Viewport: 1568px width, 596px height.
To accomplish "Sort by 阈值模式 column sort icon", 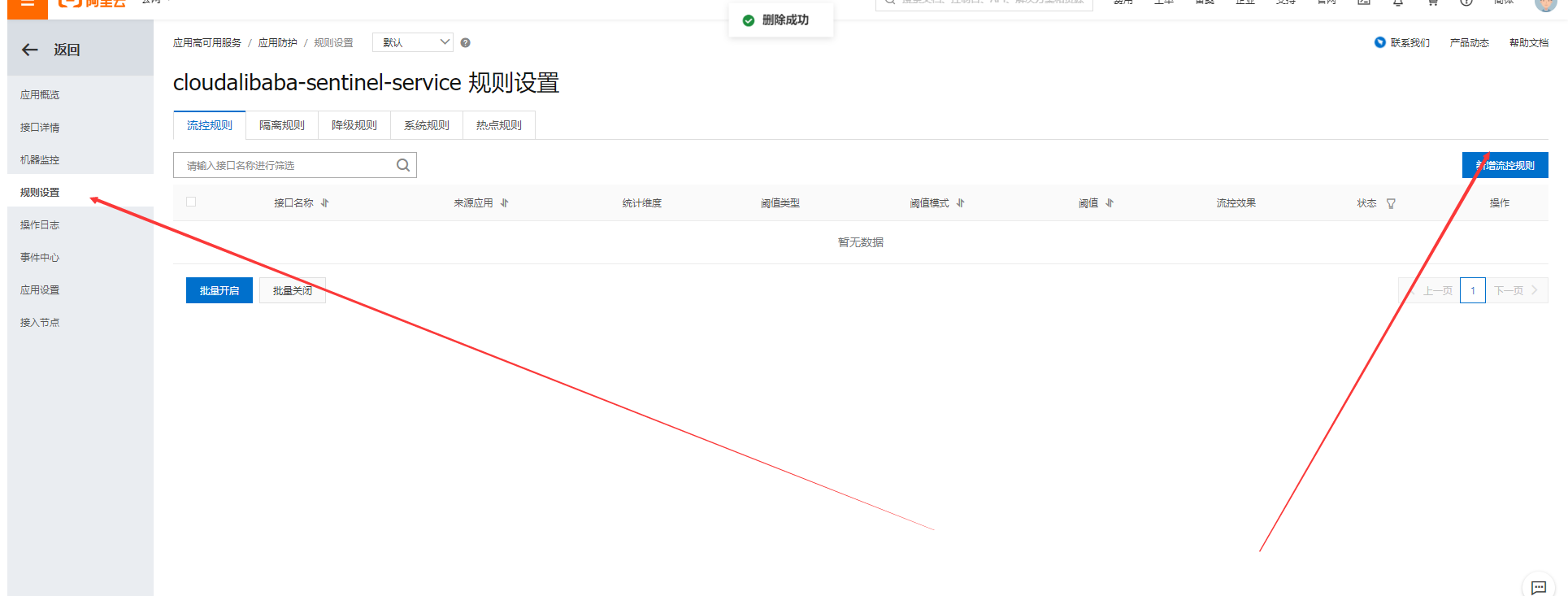I will click(x=961, y=203).
